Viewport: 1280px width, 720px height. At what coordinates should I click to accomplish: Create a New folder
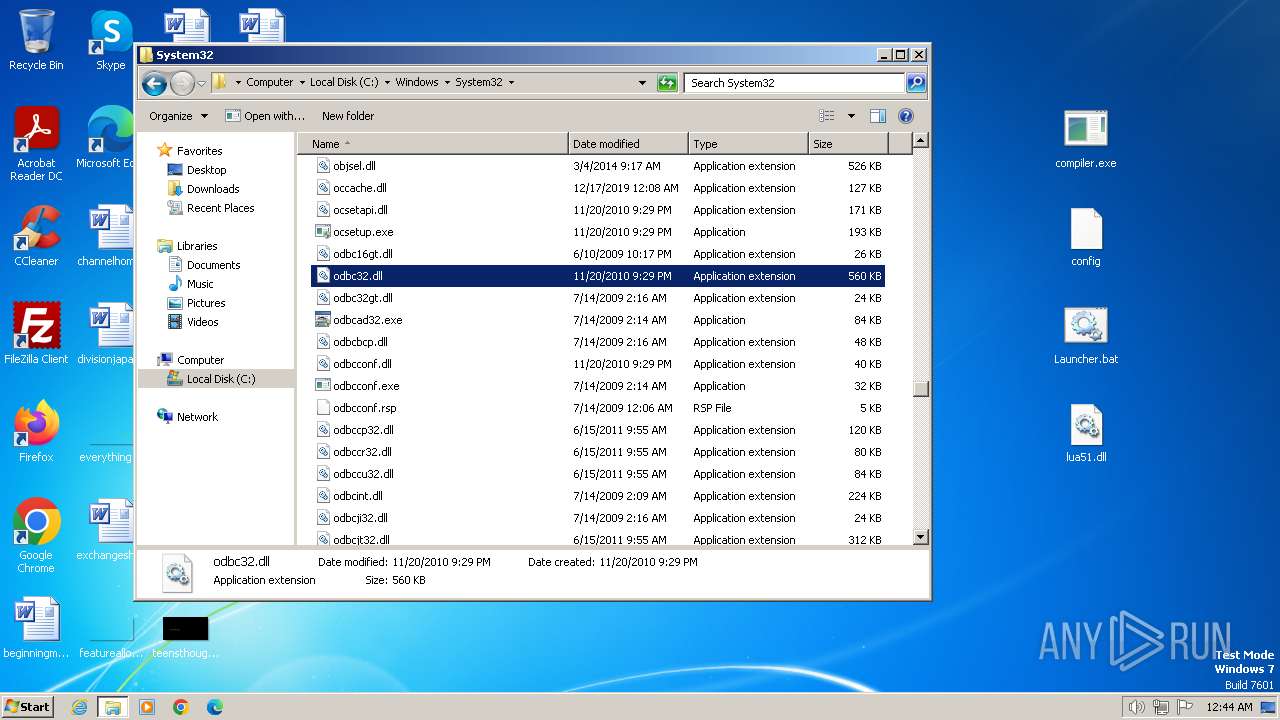point(348,116)
